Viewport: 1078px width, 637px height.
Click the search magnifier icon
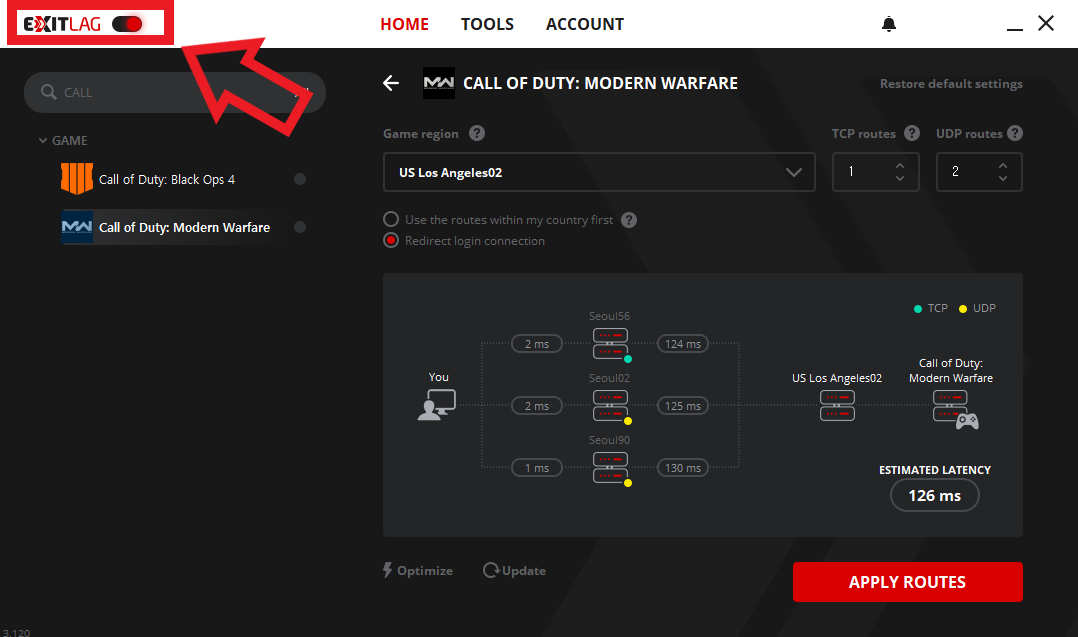(x=48, y=92)
